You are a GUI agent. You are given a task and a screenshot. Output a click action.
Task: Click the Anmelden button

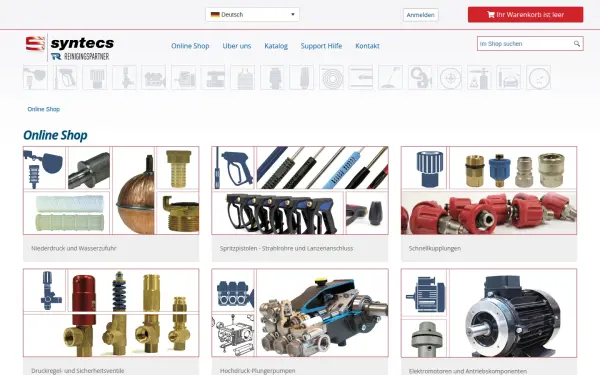421,15
